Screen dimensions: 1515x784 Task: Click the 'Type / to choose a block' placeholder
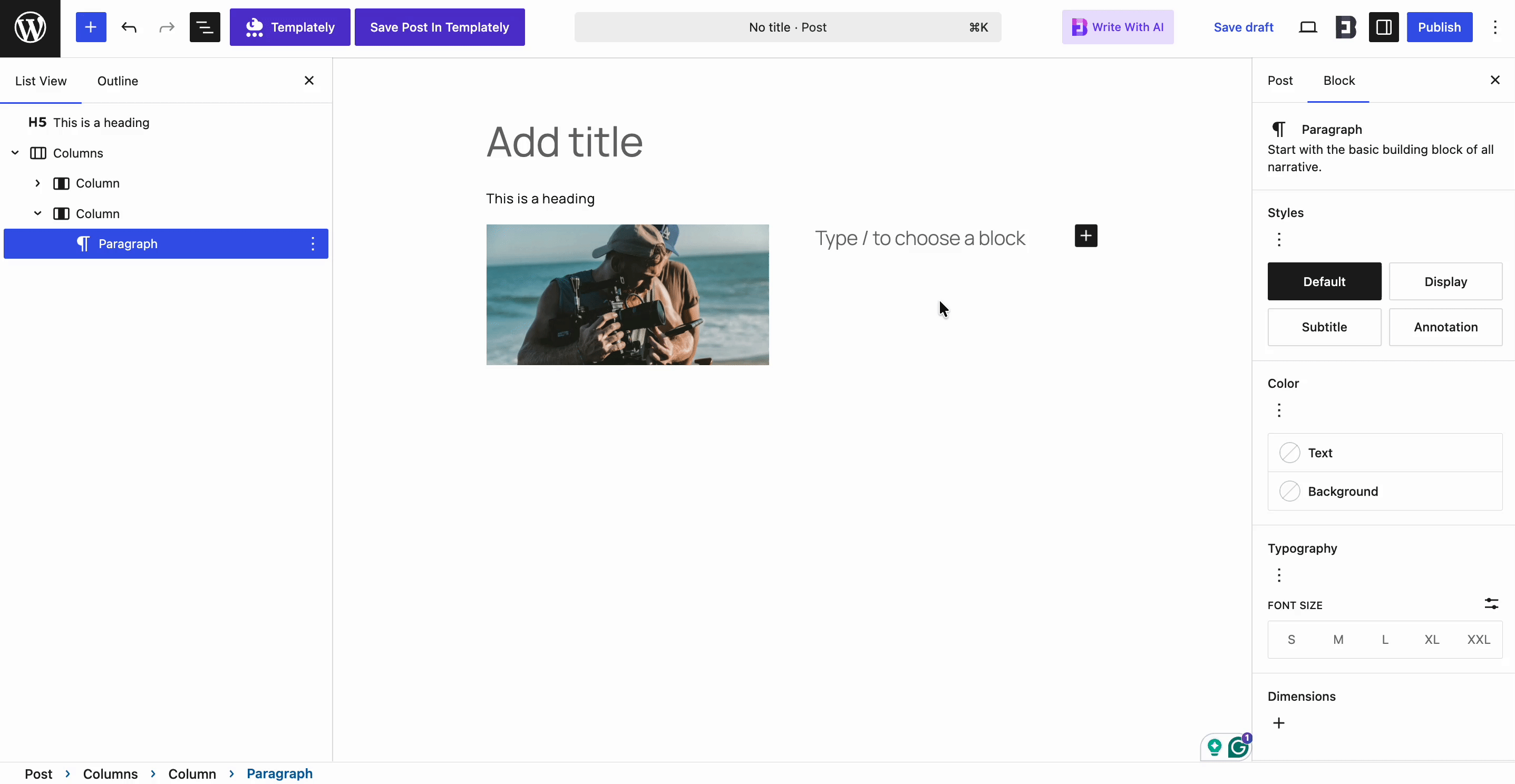pos(920,238)
